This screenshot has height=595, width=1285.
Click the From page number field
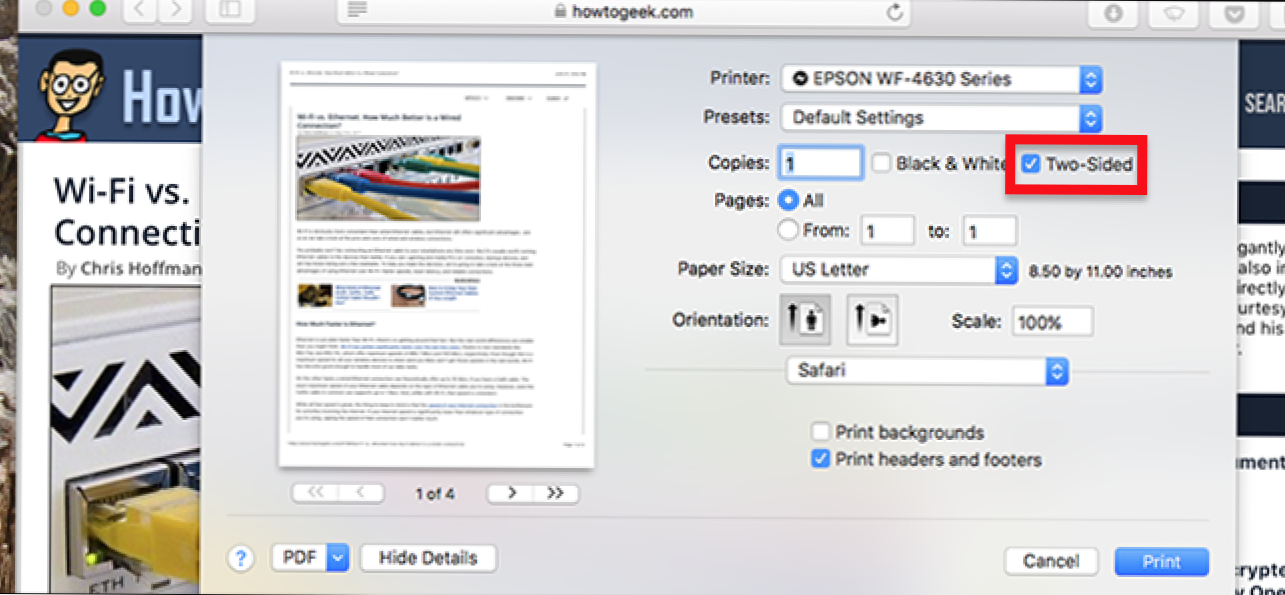(887, 231)
